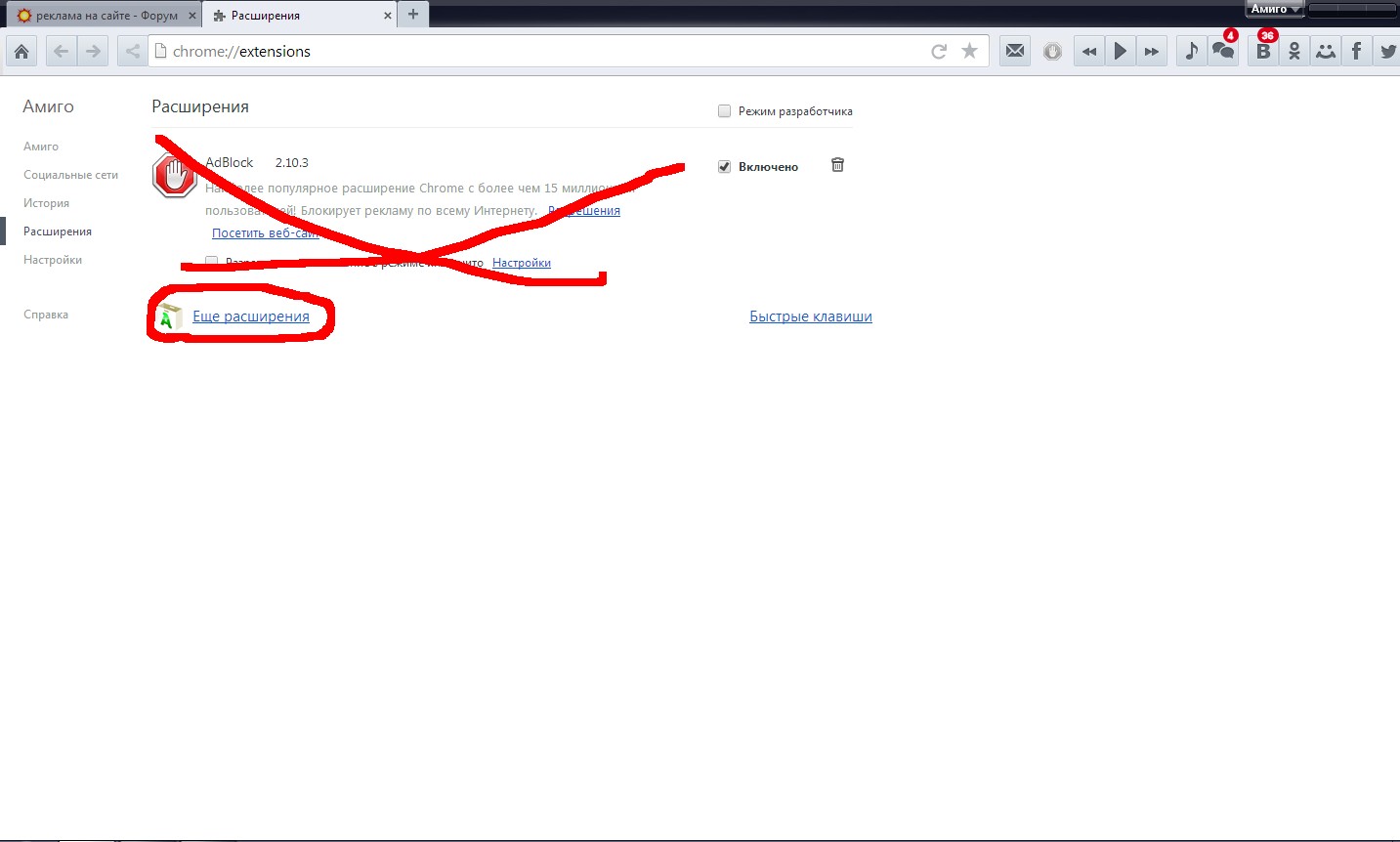The width and height of the screenshot is (1400, 842).
Task: Skip to next track in music player
Action: [x=1152, y=52]
